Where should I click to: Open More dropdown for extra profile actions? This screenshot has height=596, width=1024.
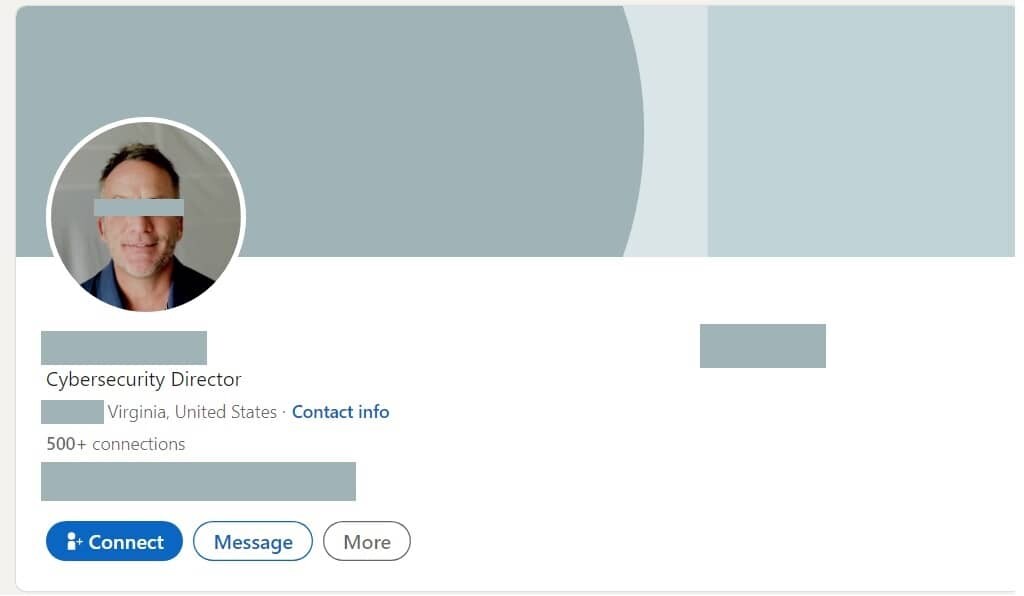click(x=366, y=541)
